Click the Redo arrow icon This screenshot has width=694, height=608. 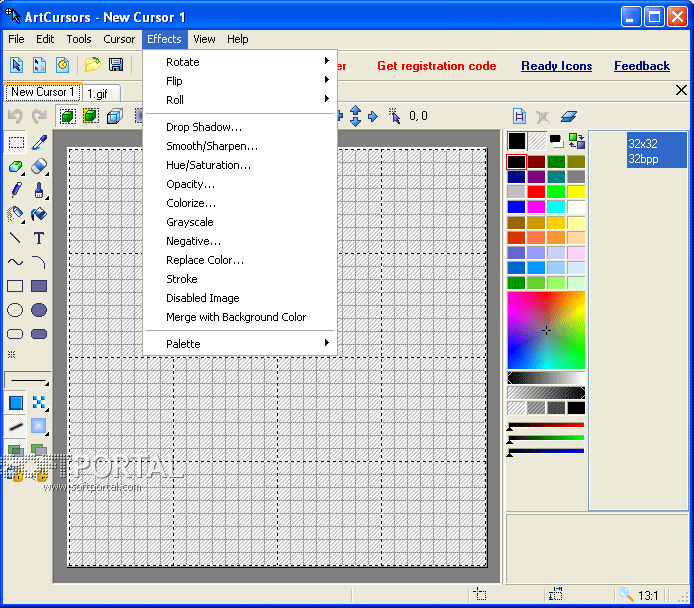point(39,116)
